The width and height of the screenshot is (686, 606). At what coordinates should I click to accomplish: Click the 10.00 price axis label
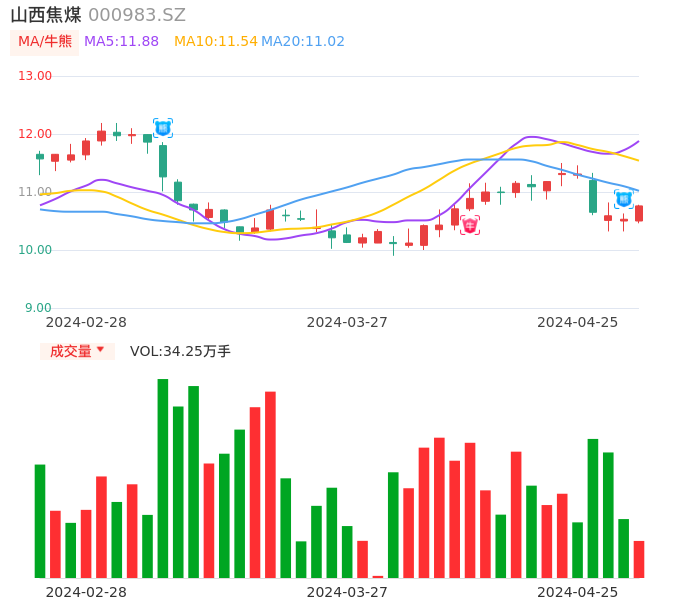35,250
